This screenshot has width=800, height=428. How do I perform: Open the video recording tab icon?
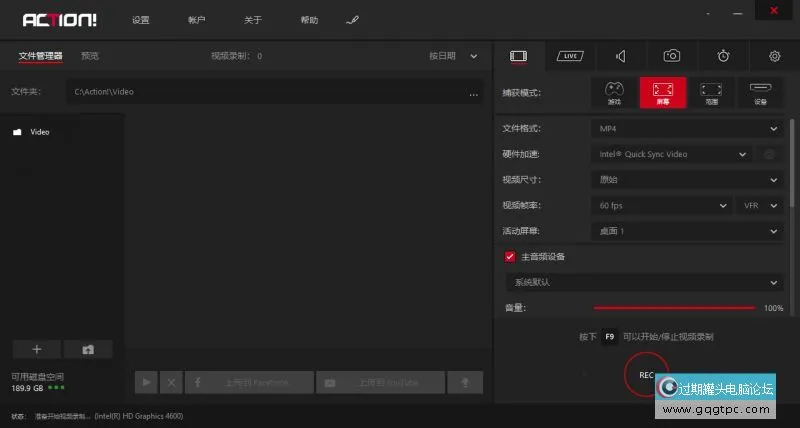pyautogui.click(x=518, y=56)
